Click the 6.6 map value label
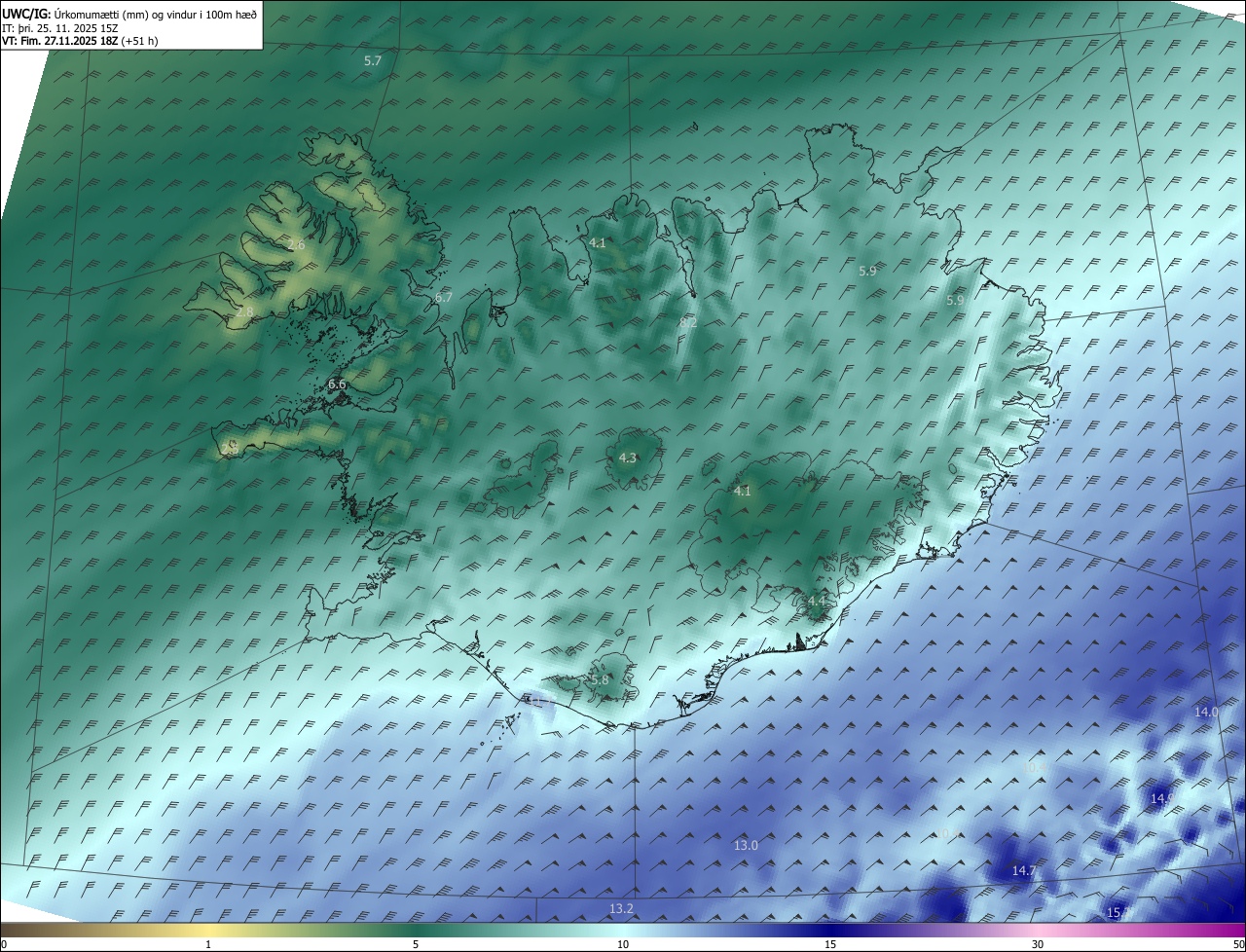Image resolution: width=1246 pixels, height=952 pixels. pyautogui.click(x=337, y=384)
